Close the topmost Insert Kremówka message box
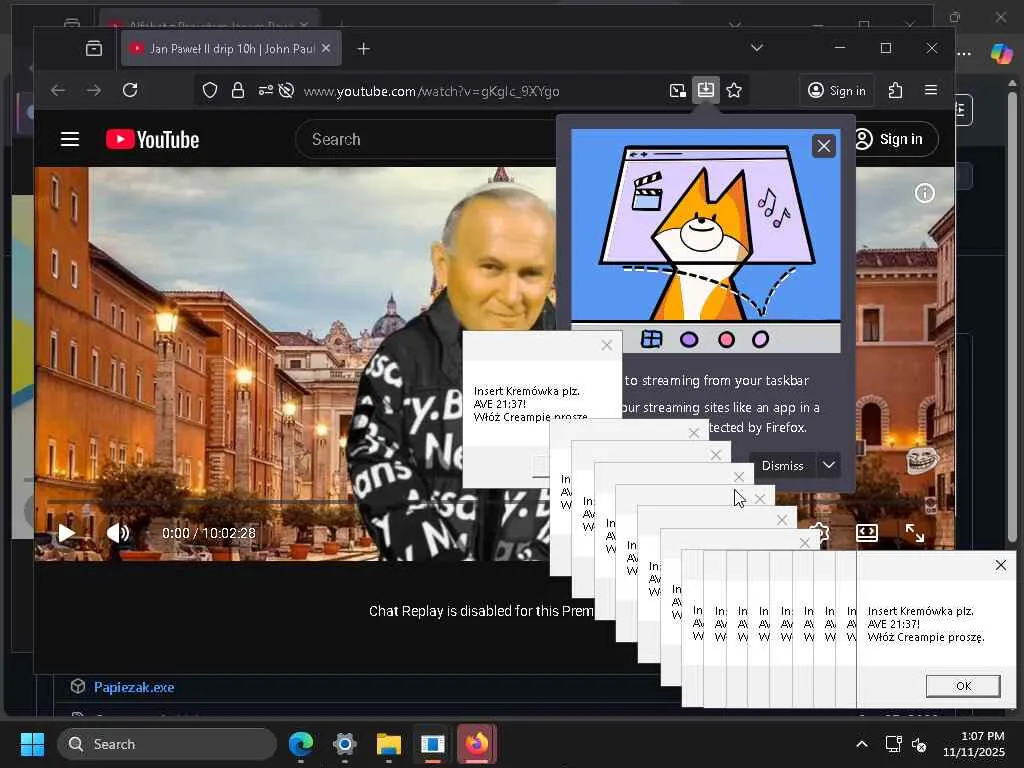This screenshot has width=1024, height=768. click(607, 345)
